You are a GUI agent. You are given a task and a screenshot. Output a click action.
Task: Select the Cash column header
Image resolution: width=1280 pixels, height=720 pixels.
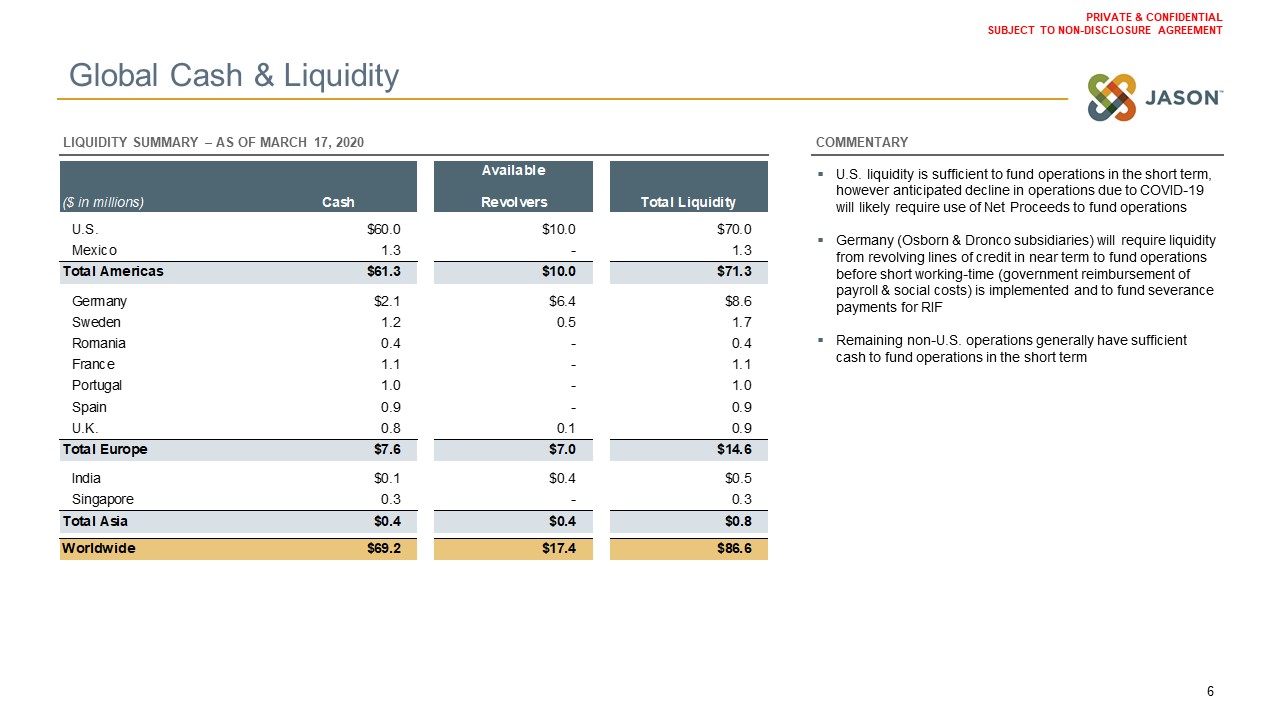tap(338, 202)
